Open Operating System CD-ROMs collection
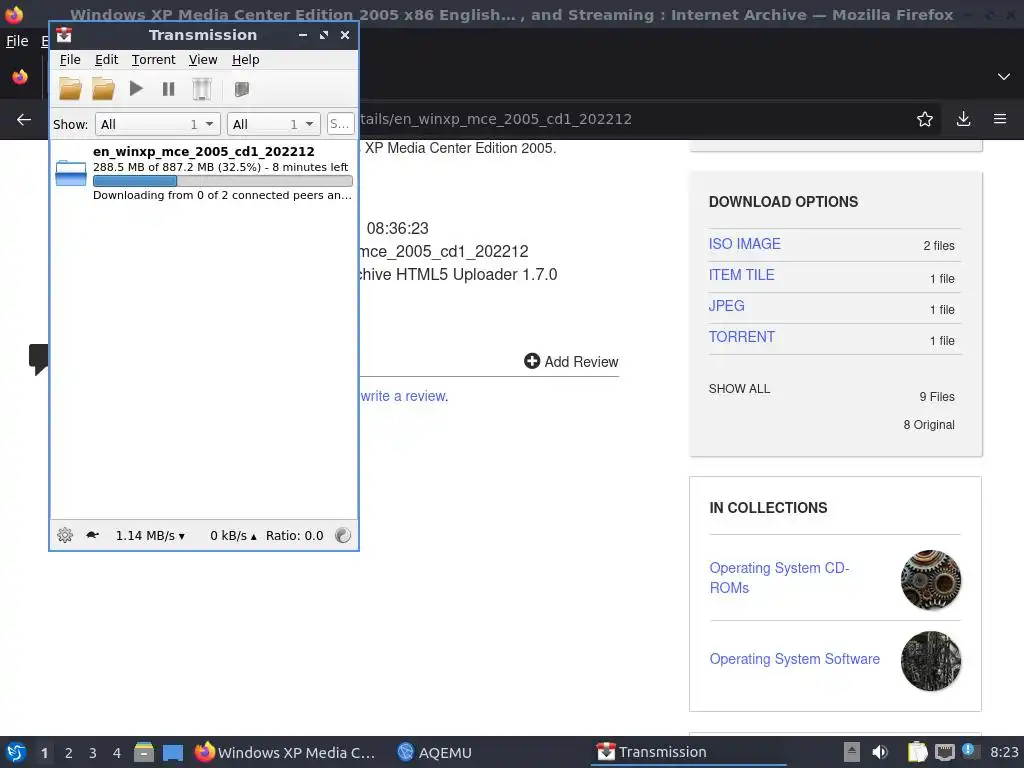The image size is (1024, 768). pyautogui.click(x=779, y=578)
